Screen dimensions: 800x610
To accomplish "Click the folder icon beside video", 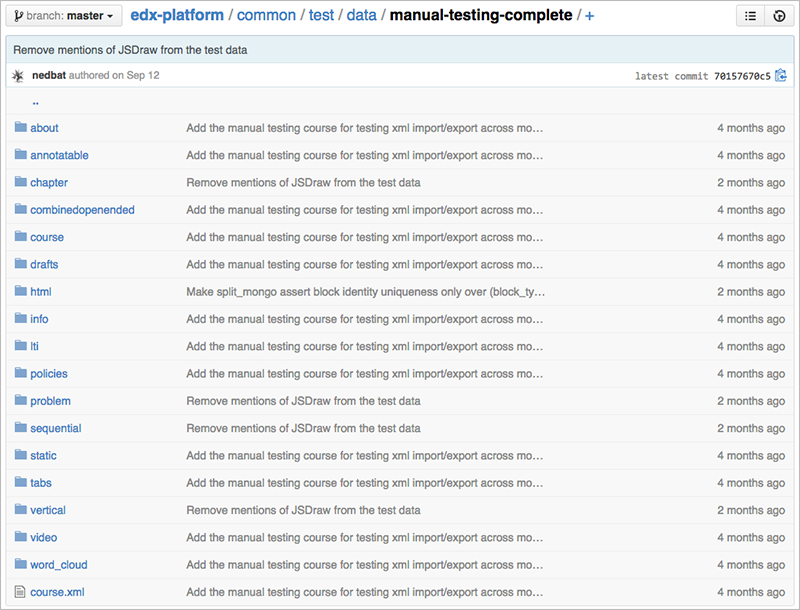I will (x=21, y=537).
